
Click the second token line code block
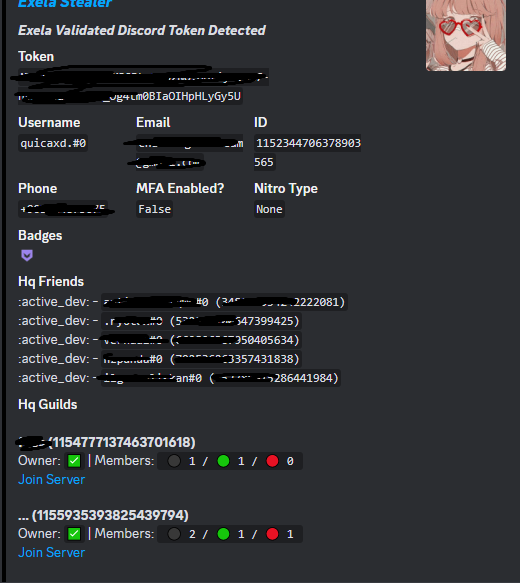coord(130,96)
